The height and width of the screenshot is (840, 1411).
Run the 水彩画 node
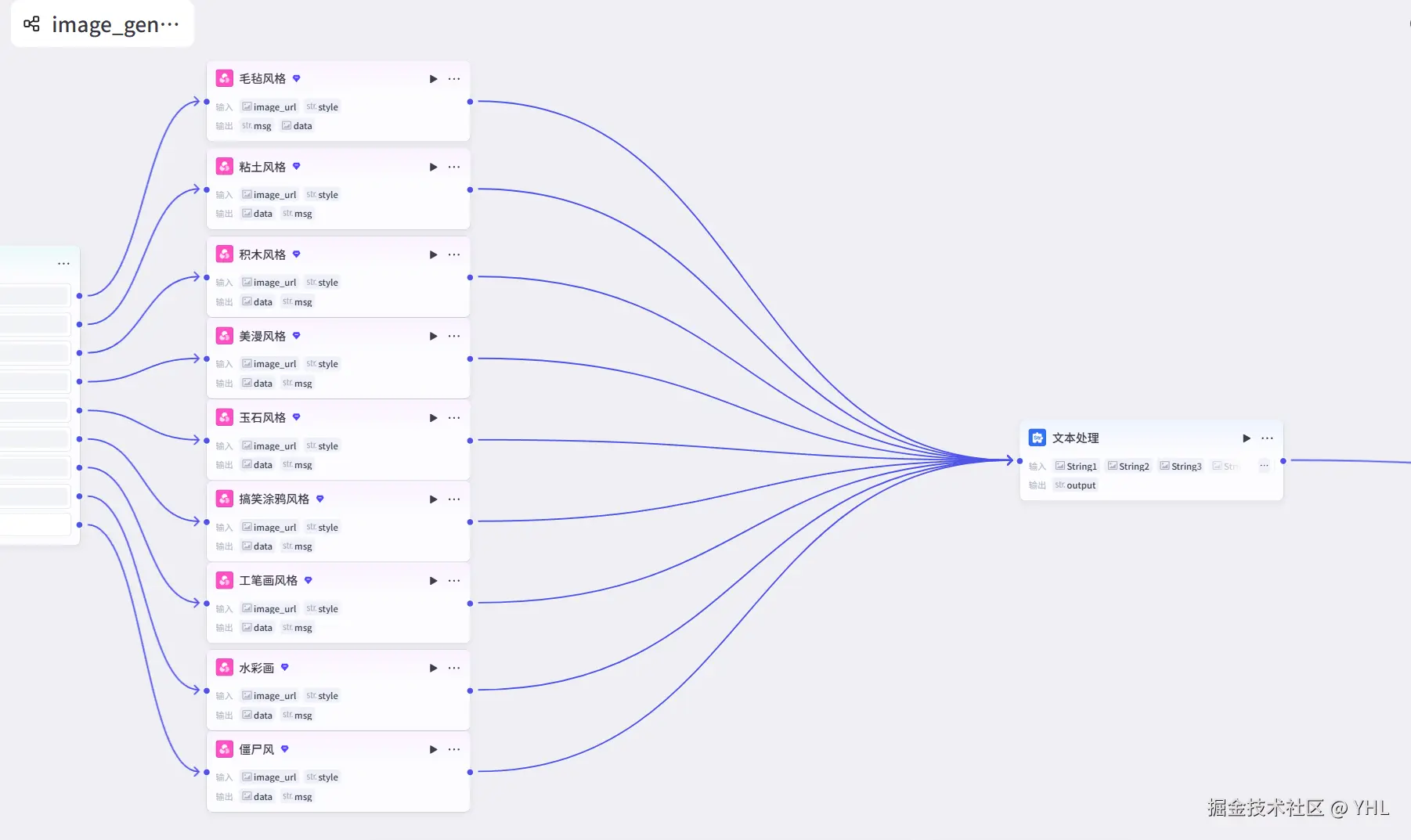[x=433, y=668]
